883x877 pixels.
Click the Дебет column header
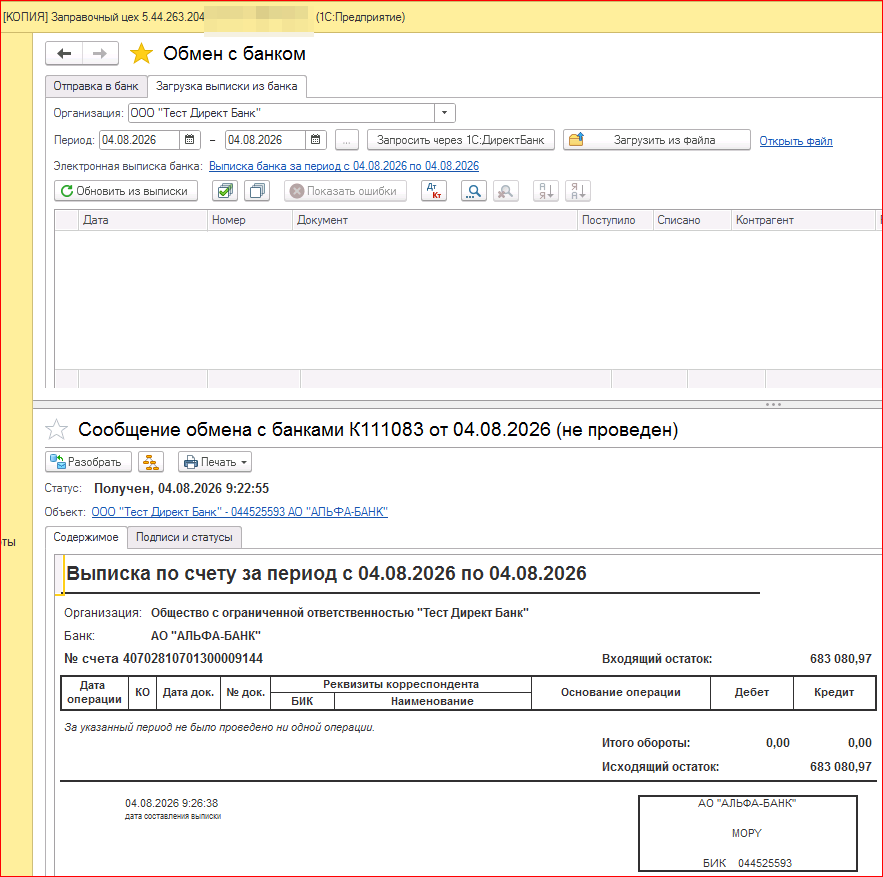[752, 693]
